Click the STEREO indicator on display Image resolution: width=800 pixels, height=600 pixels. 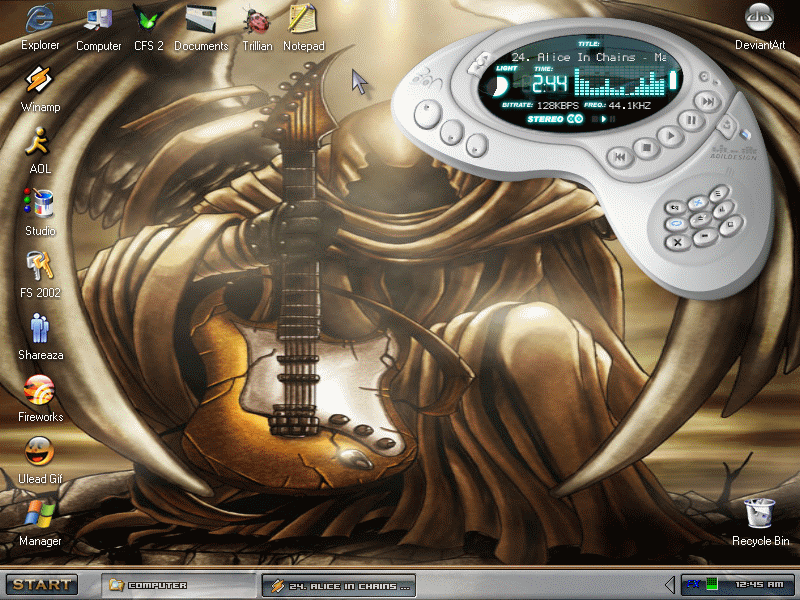click(555, 119)
